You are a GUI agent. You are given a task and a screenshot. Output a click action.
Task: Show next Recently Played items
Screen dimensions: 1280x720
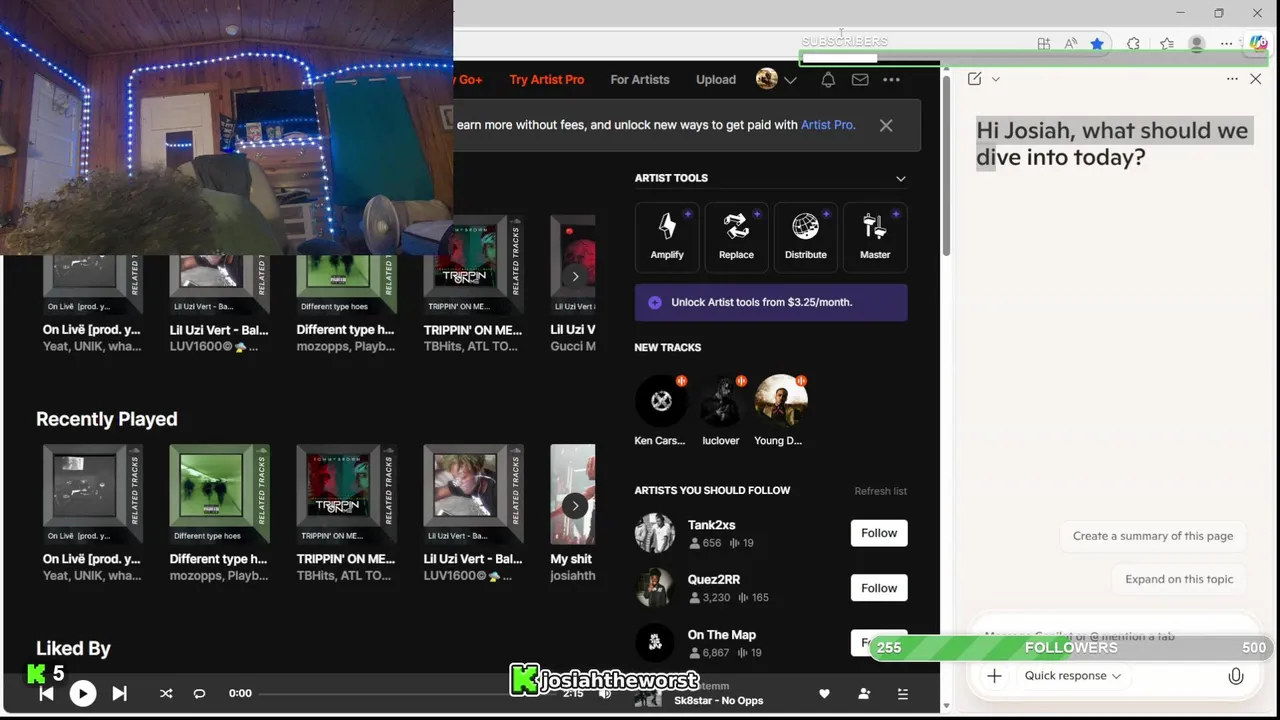[575, 505]
